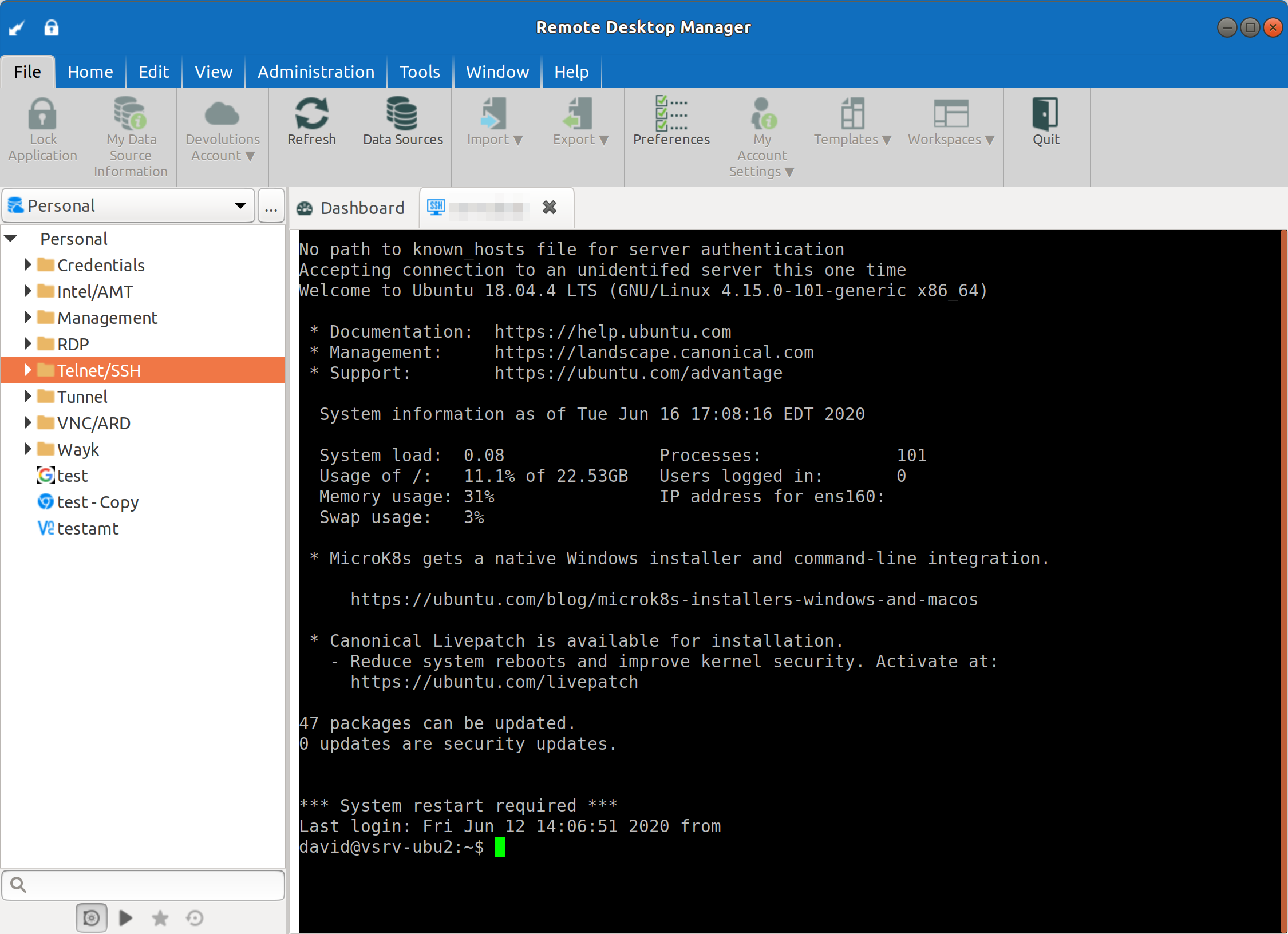Close the SSH session tab
Viewport: 1288px width, 934px height.
click(x=550, y=208)
